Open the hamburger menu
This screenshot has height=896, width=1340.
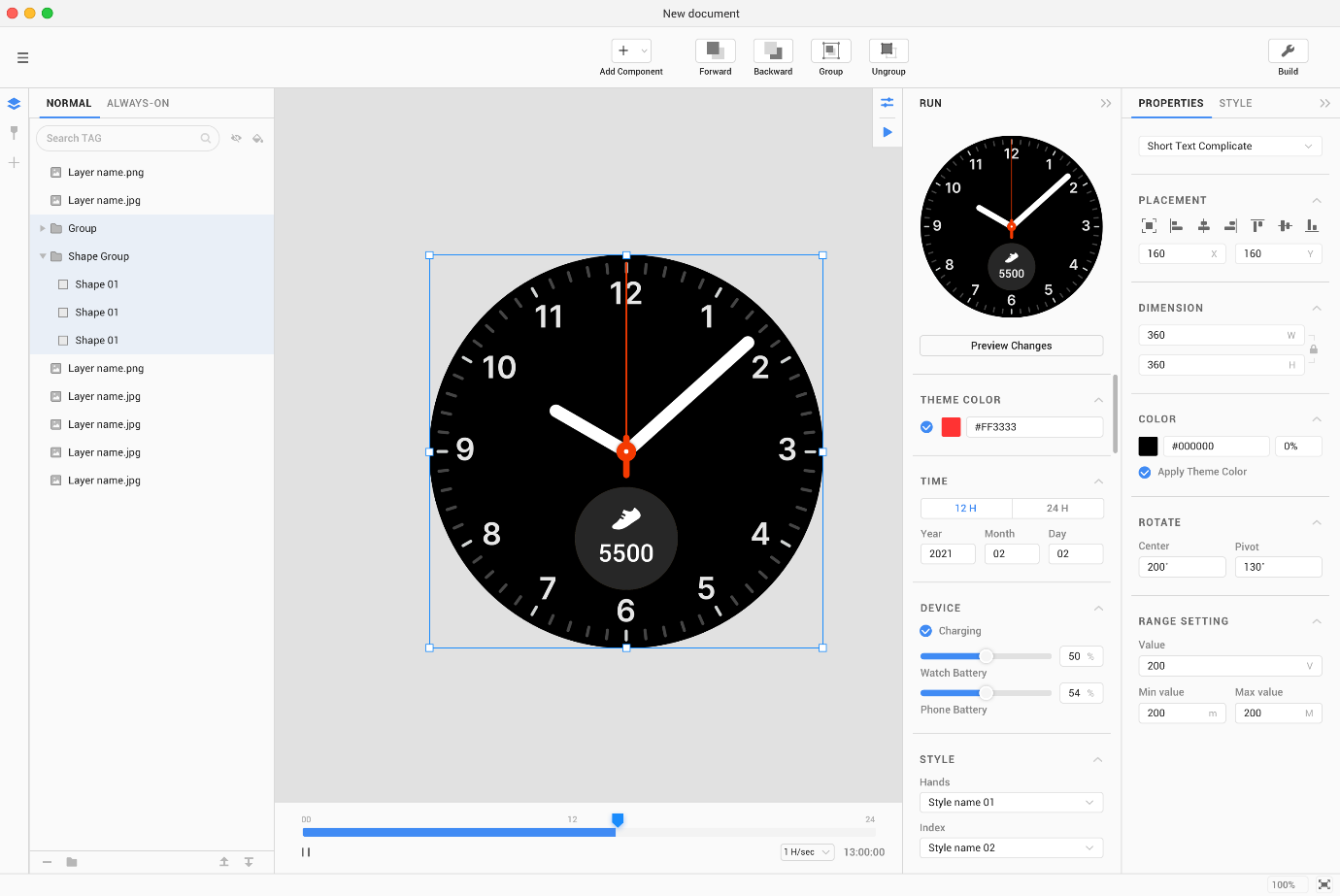tap(22, 58)
